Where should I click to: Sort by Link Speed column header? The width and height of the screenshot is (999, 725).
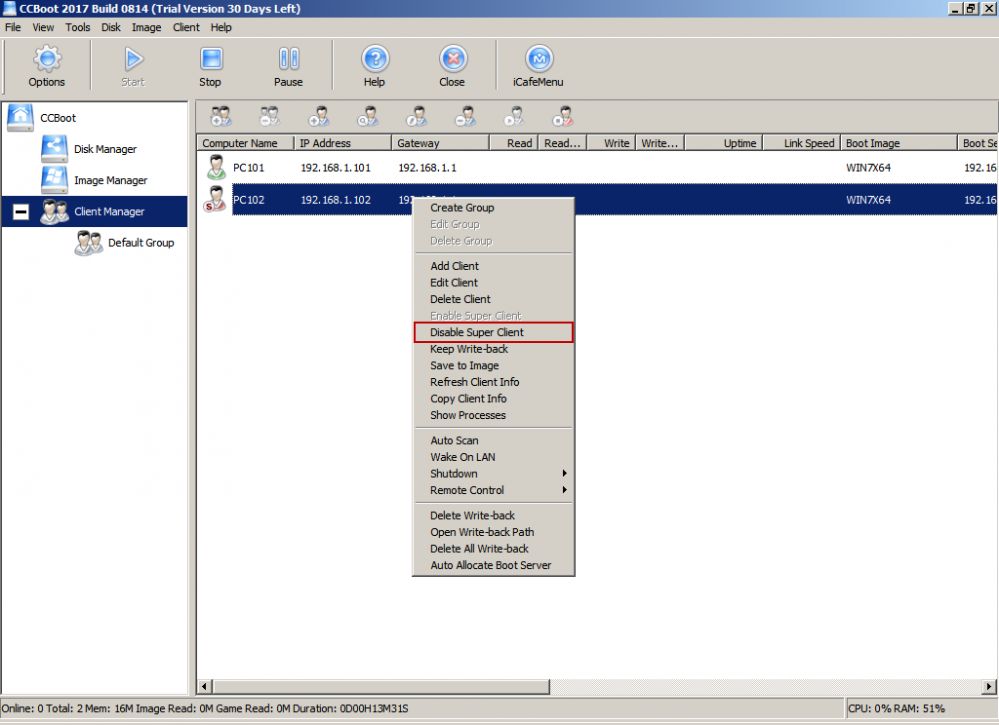pyautogui.click(x=802, y=143)
